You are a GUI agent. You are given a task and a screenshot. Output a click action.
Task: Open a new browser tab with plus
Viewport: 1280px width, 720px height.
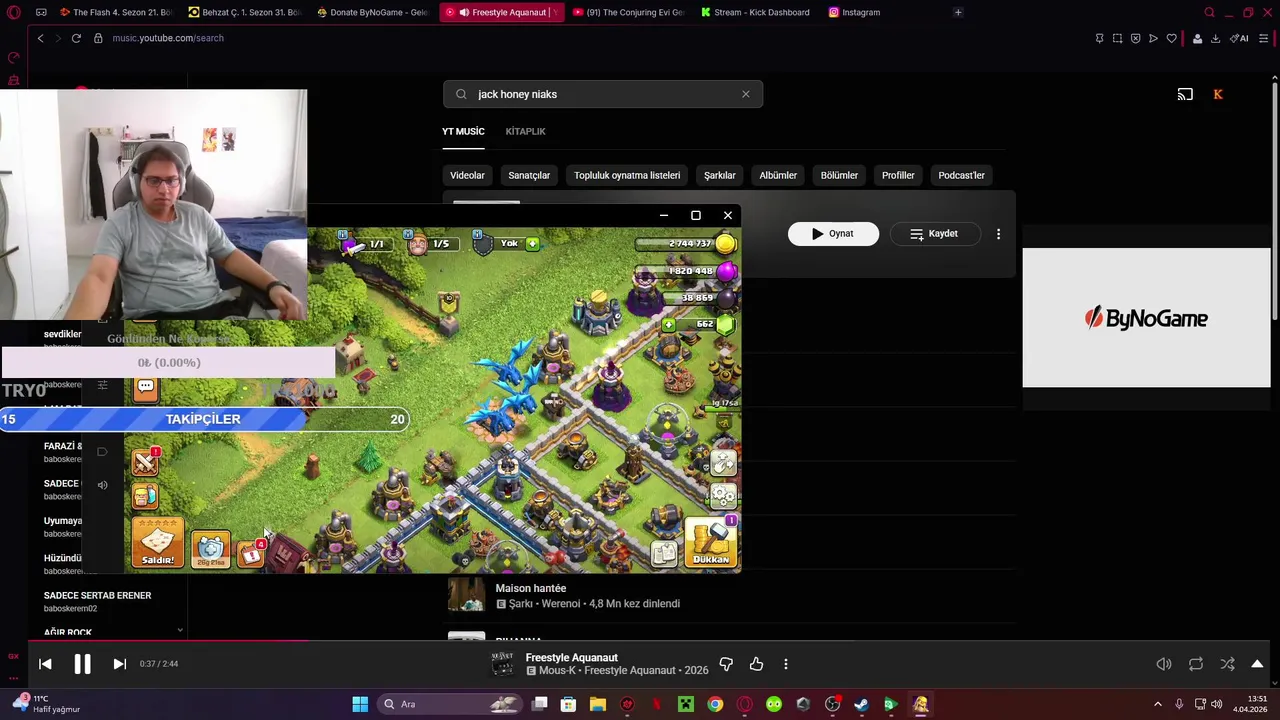point(958,12)
